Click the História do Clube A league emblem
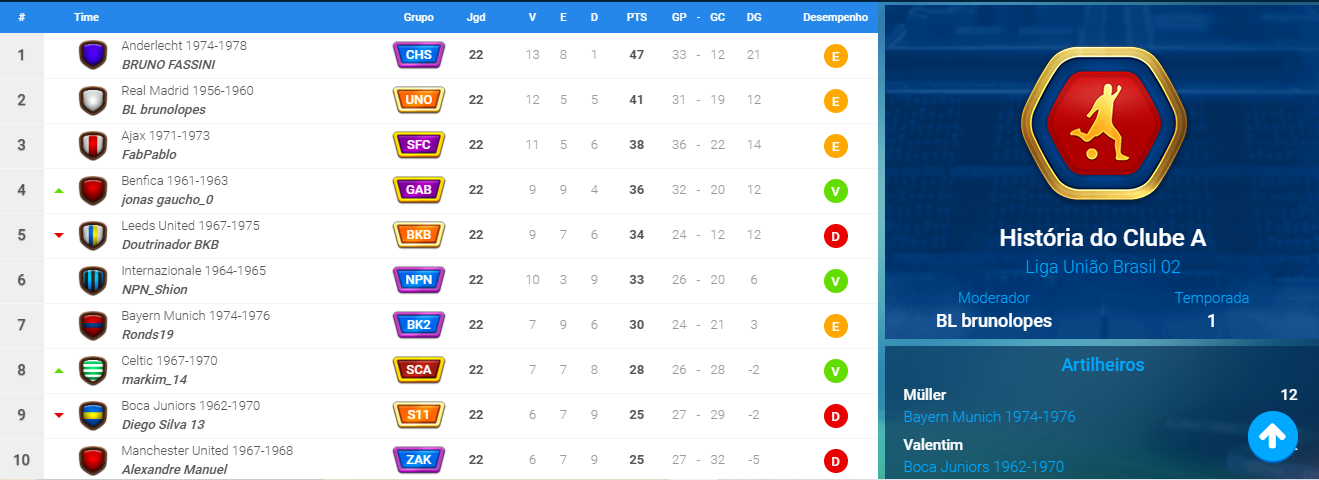Viewport: 1319px width, 480px height. coord(1102,126)
